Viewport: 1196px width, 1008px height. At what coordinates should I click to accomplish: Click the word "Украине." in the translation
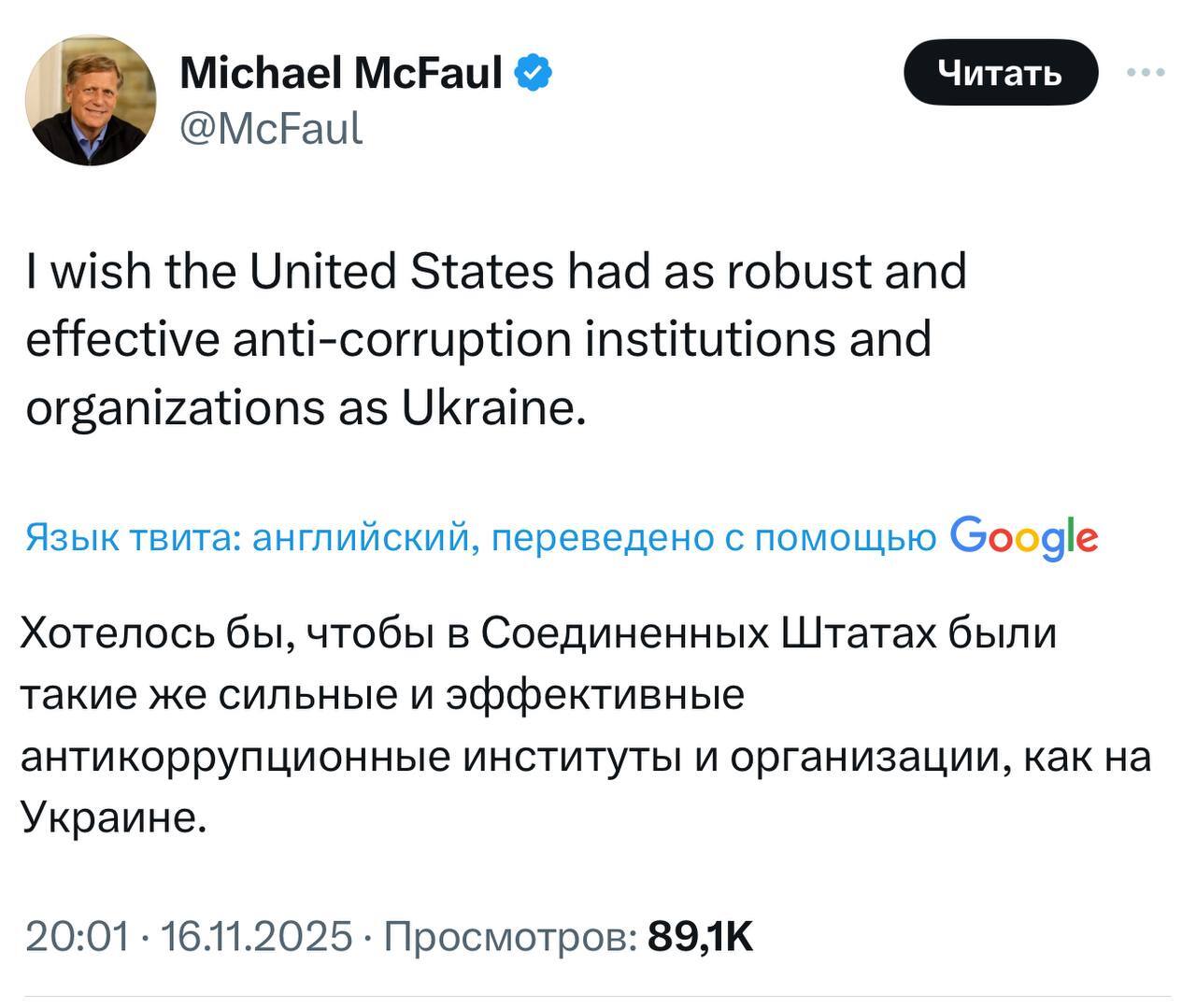[x=113, y=817]
